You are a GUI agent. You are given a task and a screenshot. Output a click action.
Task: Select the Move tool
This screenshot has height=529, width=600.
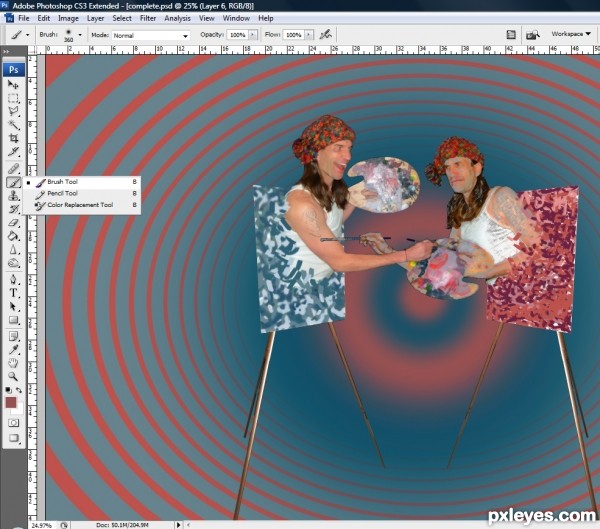pyautogui.click(x=13, y=85)
